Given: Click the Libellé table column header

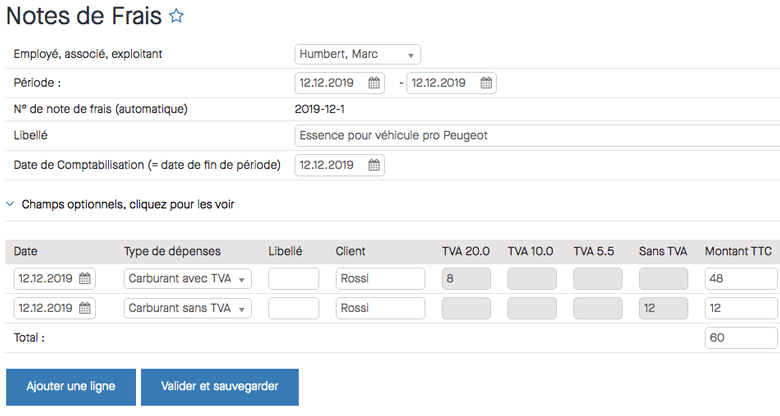Looking at the screenshot, I should [286, 251].
